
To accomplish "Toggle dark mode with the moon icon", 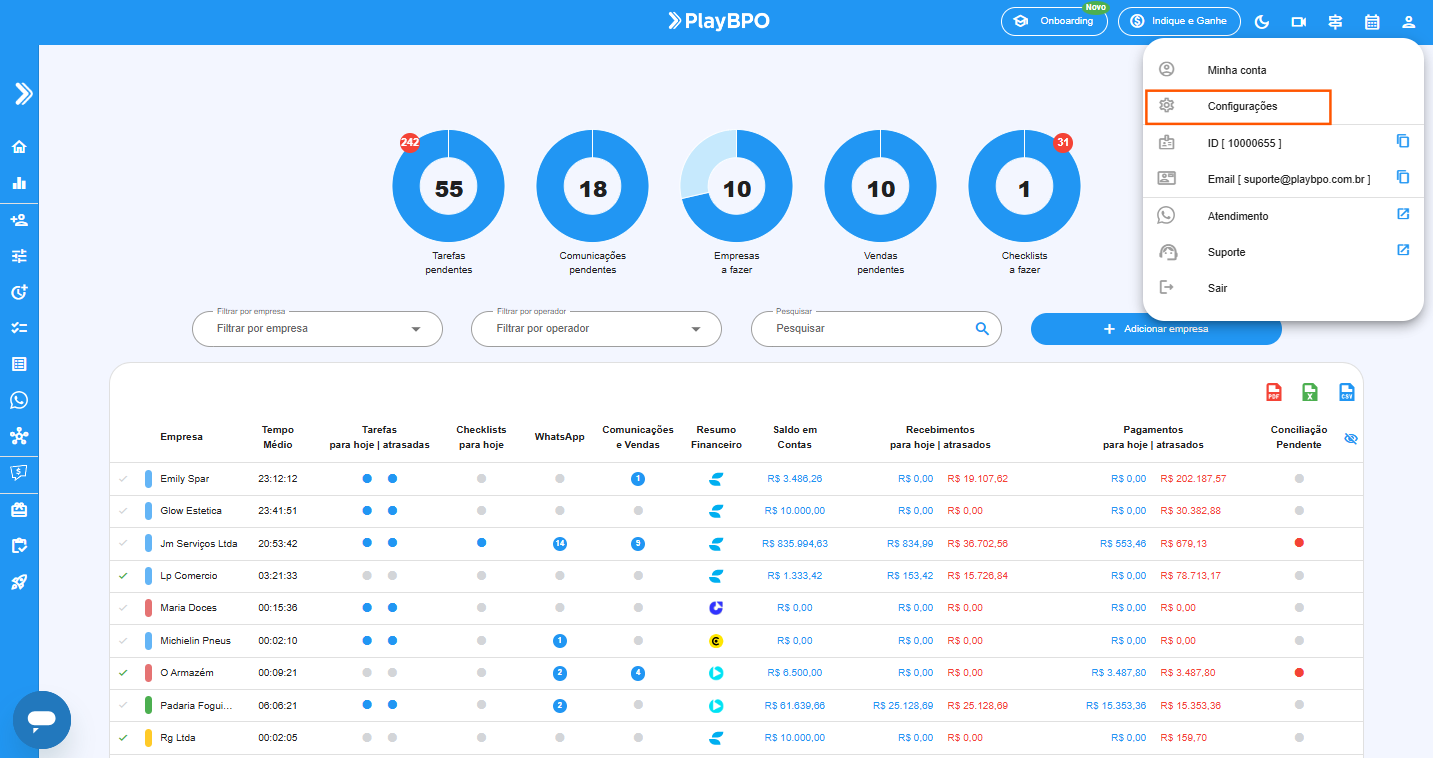I will point(1262,21).
